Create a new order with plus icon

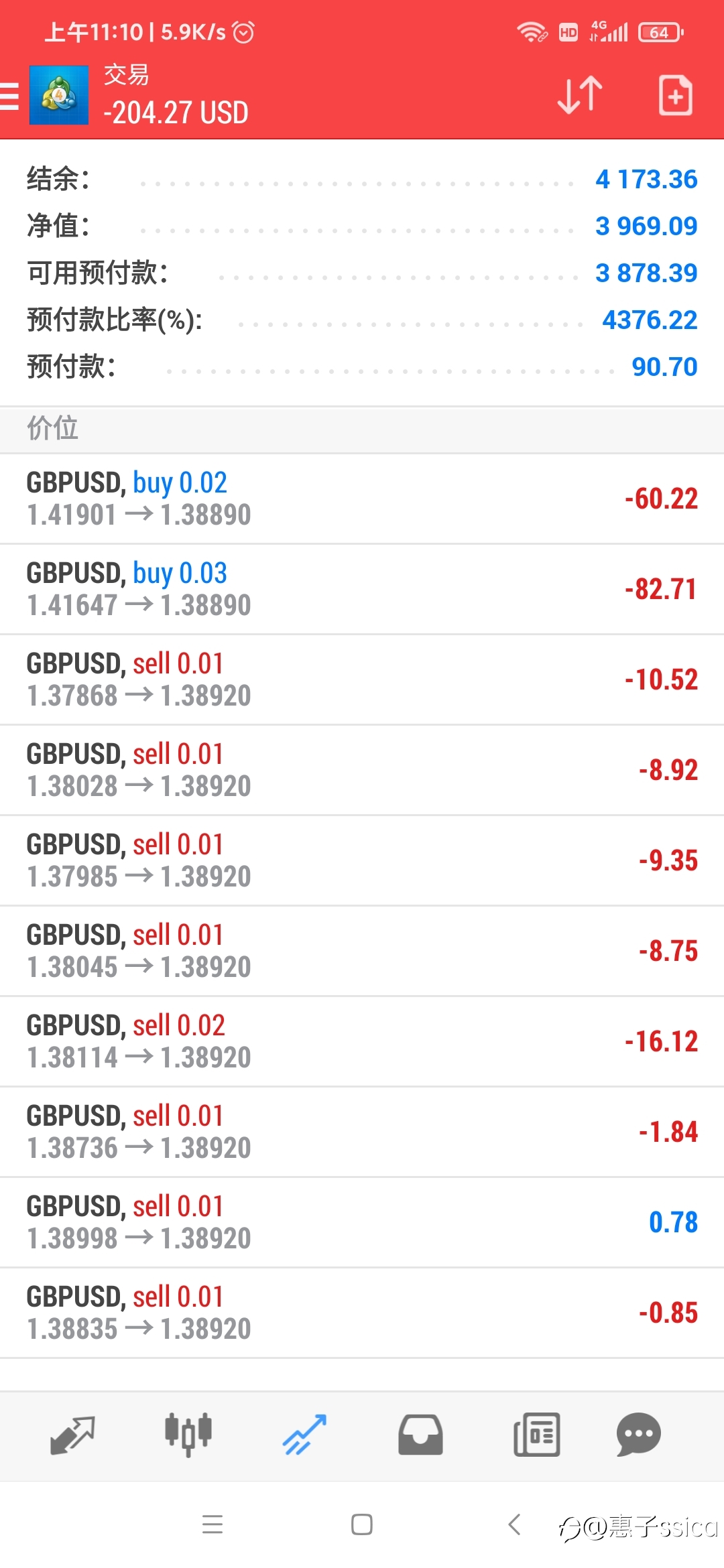[x=675, y=95]
